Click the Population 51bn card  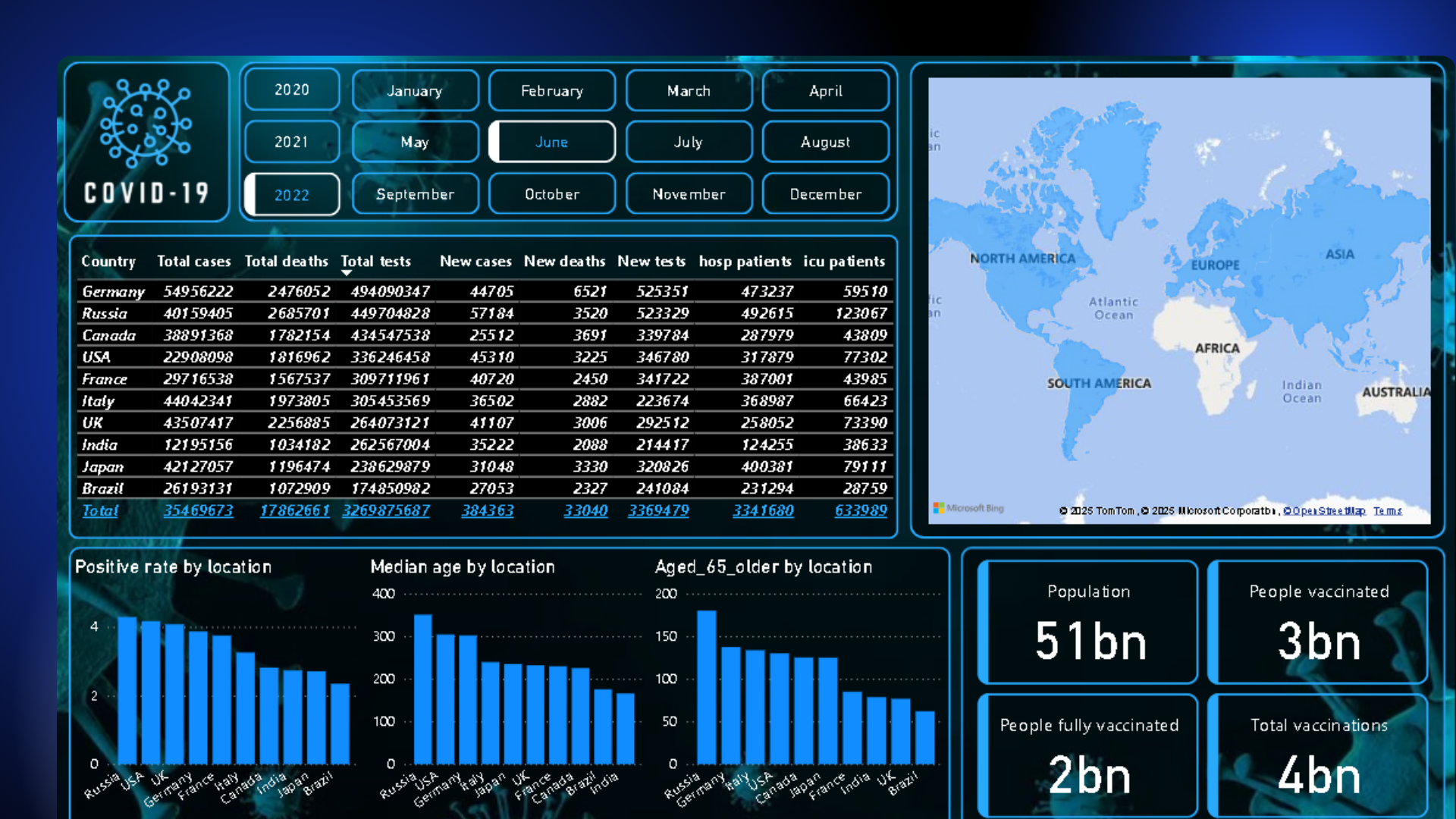pos(1088,622)
